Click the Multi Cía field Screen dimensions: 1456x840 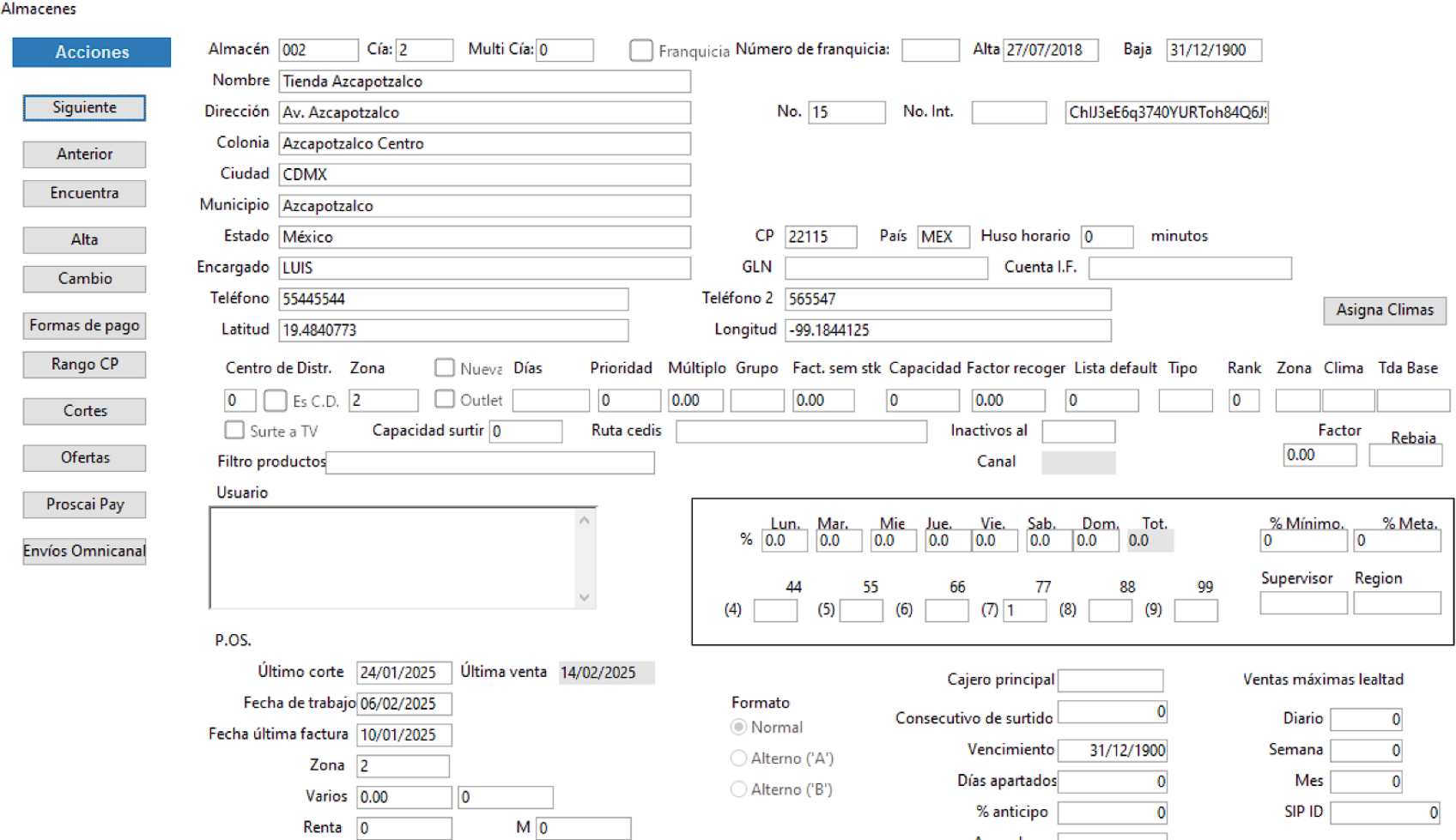[x=565, y=51]
